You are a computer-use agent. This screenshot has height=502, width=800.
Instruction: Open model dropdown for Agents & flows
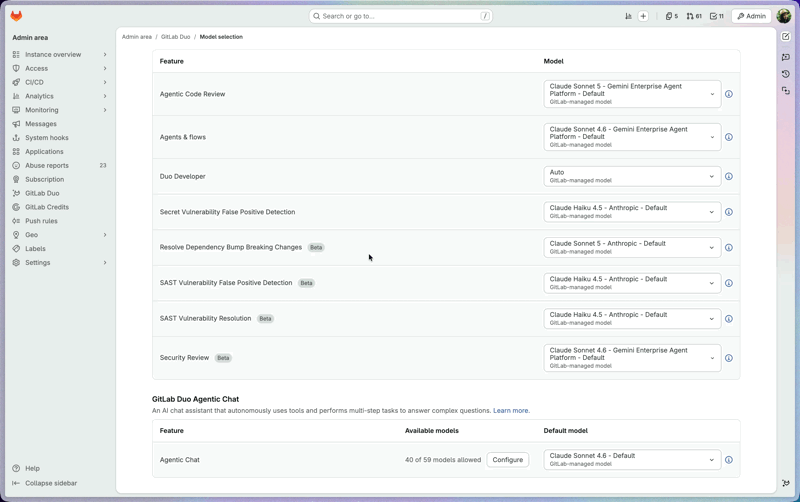632,137
